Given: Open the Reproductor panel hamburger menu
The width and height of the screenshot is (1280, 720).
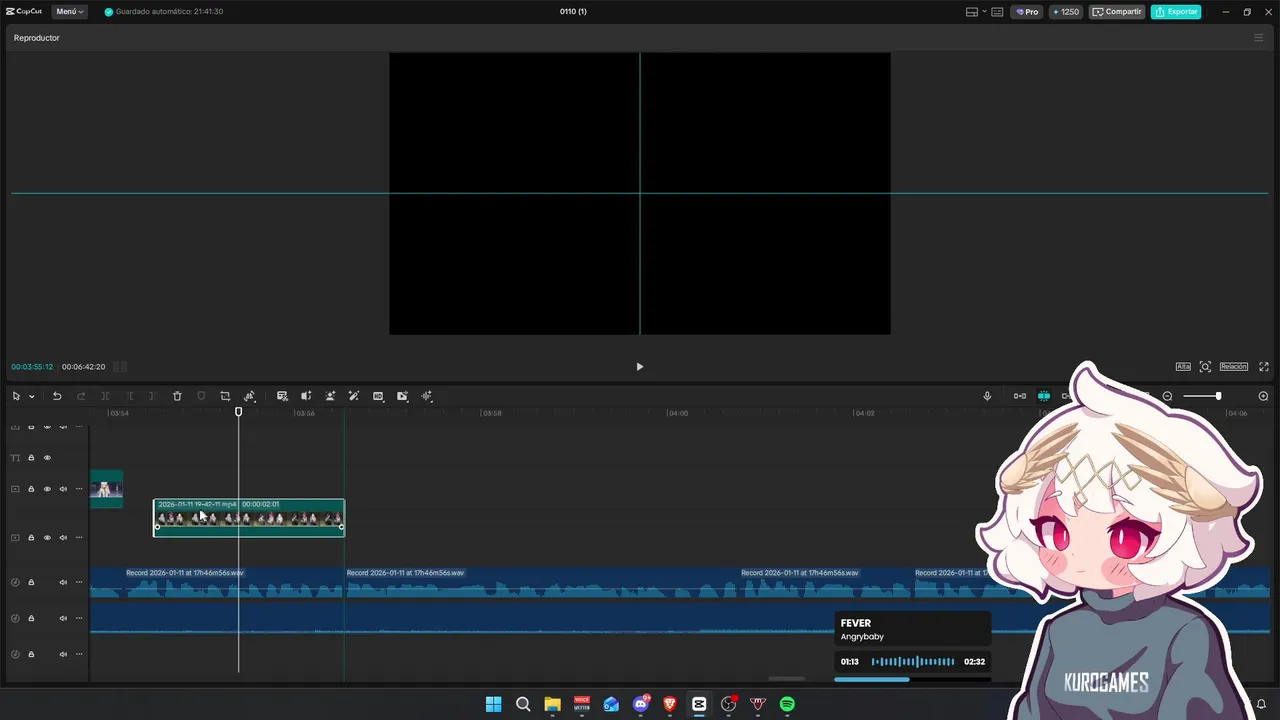Looking at the screenshot, I should (1258, 38).
